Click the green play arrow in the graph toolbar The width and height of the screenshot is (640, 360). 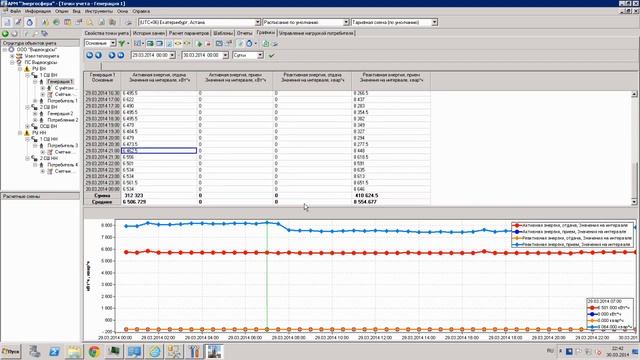click(199, 43)
